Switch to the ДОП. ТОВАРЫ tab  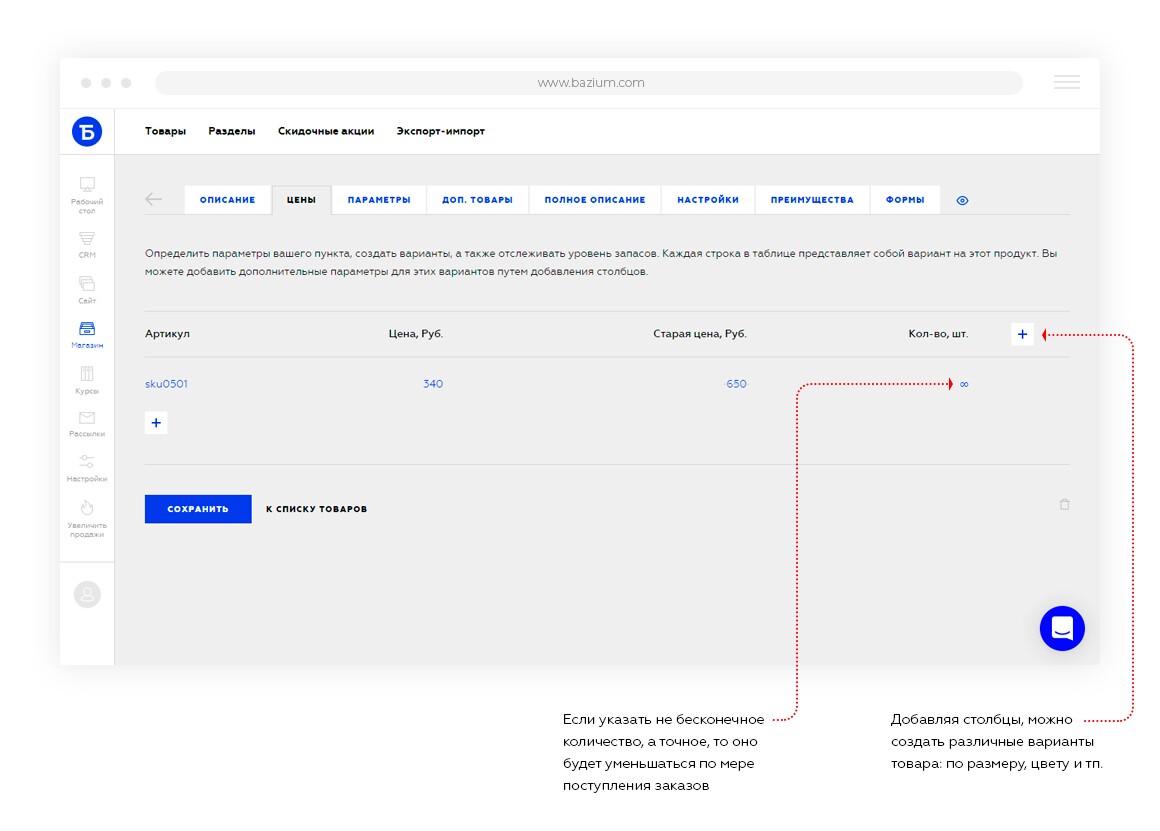[x=477, y=200]
